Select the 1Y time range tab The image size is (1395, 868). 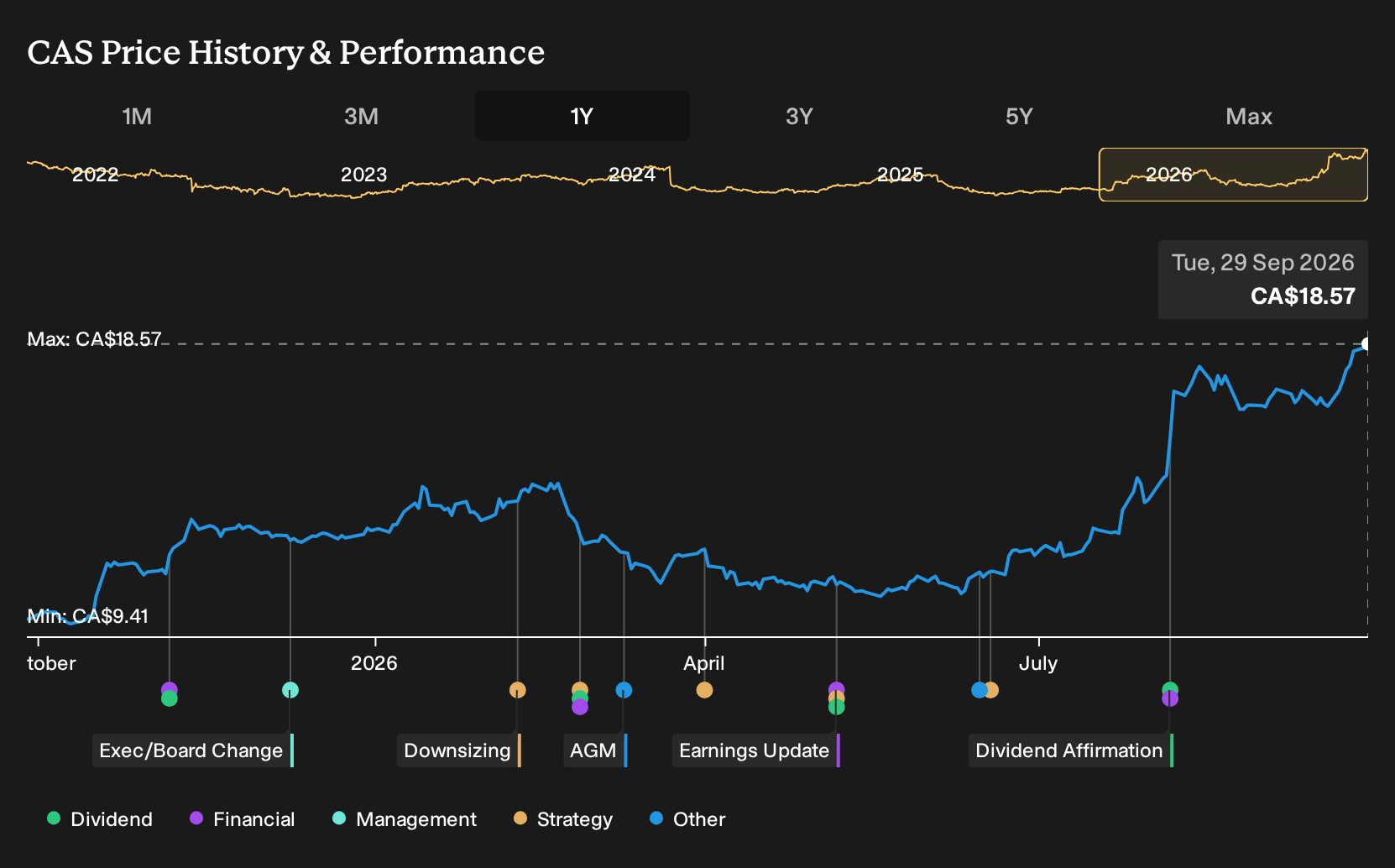coord(582,116)
